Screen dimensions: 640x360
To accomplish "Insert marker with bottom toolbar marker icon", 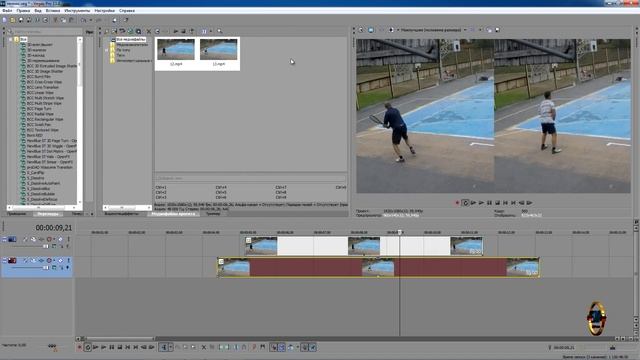I will (x=254, y=347).
